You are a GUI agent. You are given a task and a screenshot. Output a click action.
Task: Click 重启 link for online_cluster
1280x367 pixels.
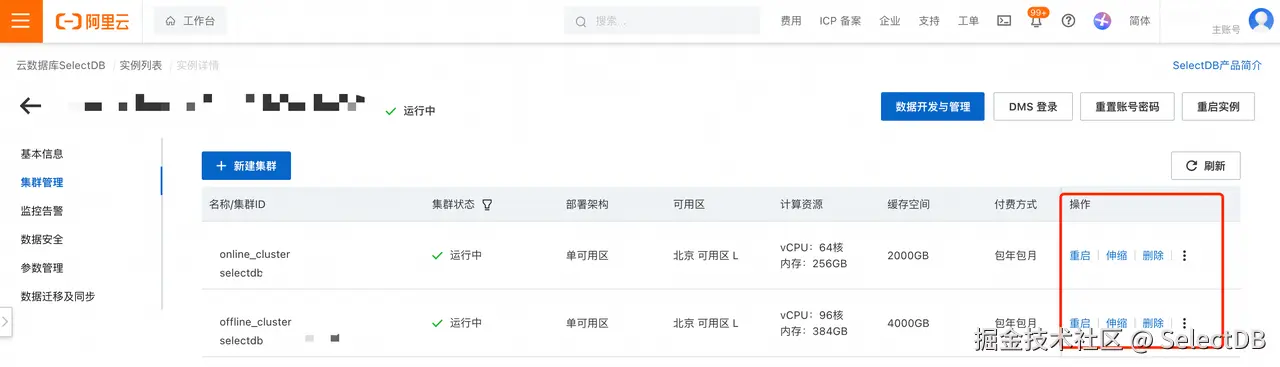point(1080,255)
